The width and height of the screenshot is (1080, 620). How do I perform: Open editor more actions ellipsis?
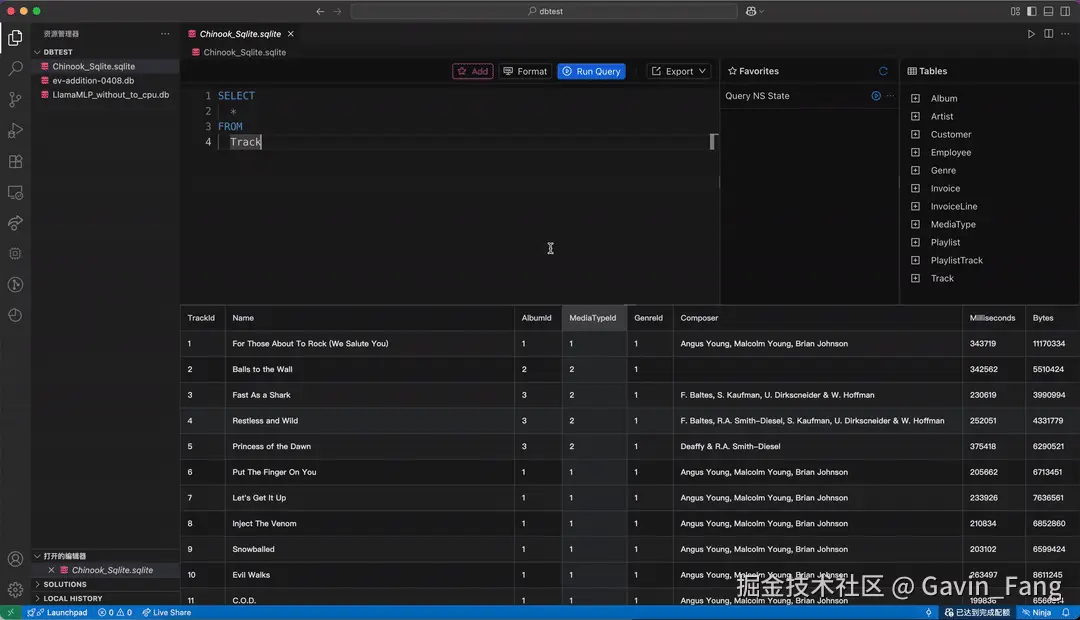(x=1066, y=34)
